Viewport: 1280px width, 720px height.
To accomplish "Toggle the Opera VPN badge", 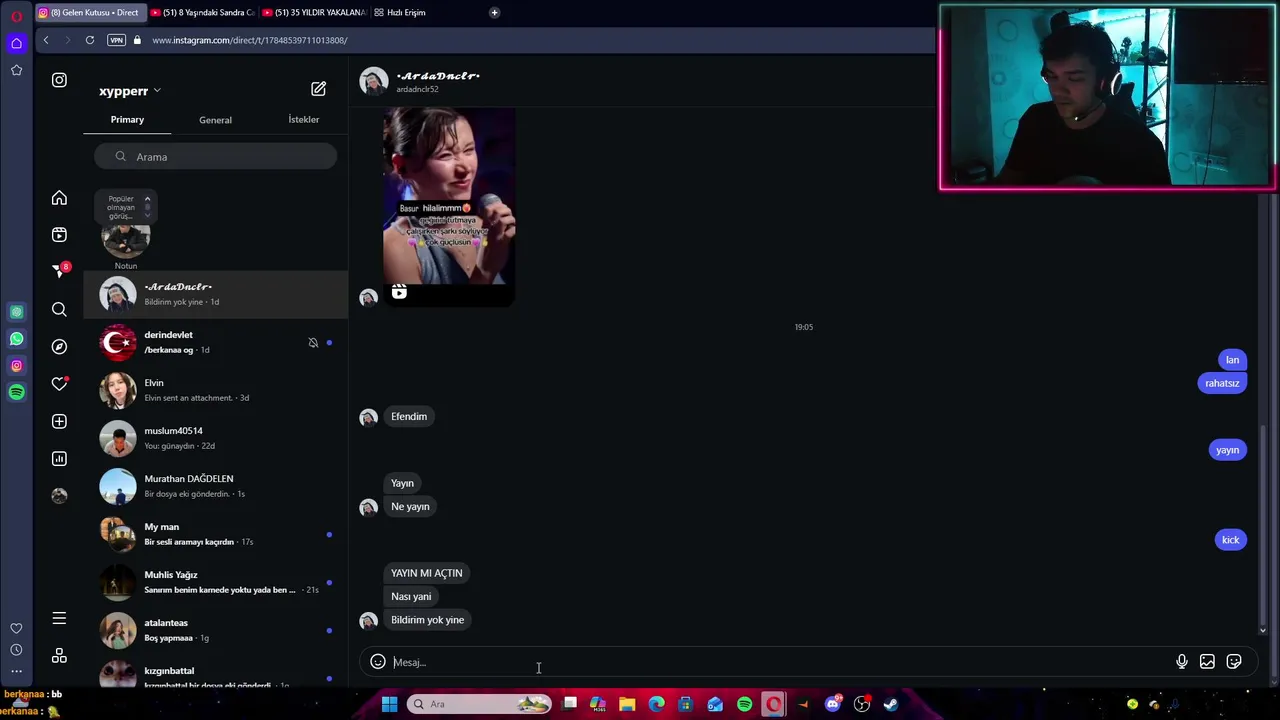I will pos(116,40).
